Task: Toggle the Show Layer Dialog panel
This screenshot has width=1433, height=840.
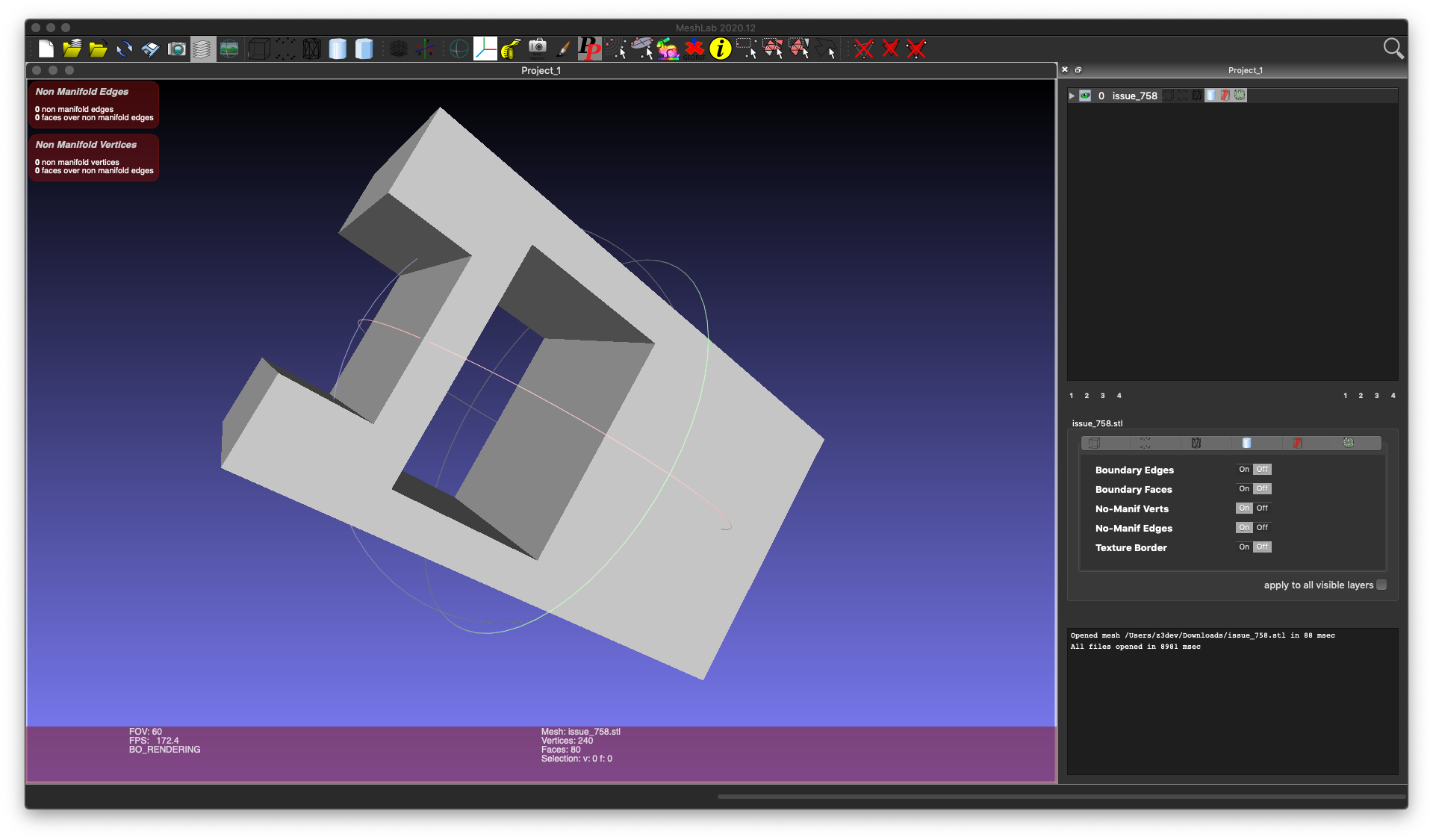Action: point(202,49)
